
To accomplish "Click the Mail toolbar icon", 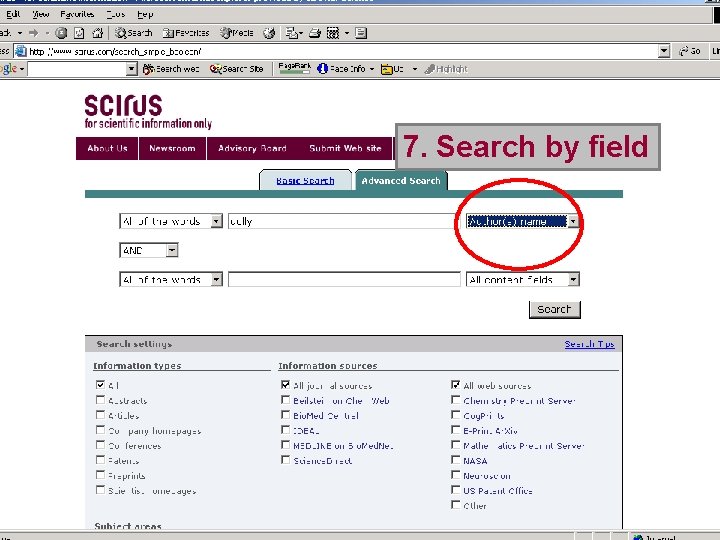I will [291, 33].
